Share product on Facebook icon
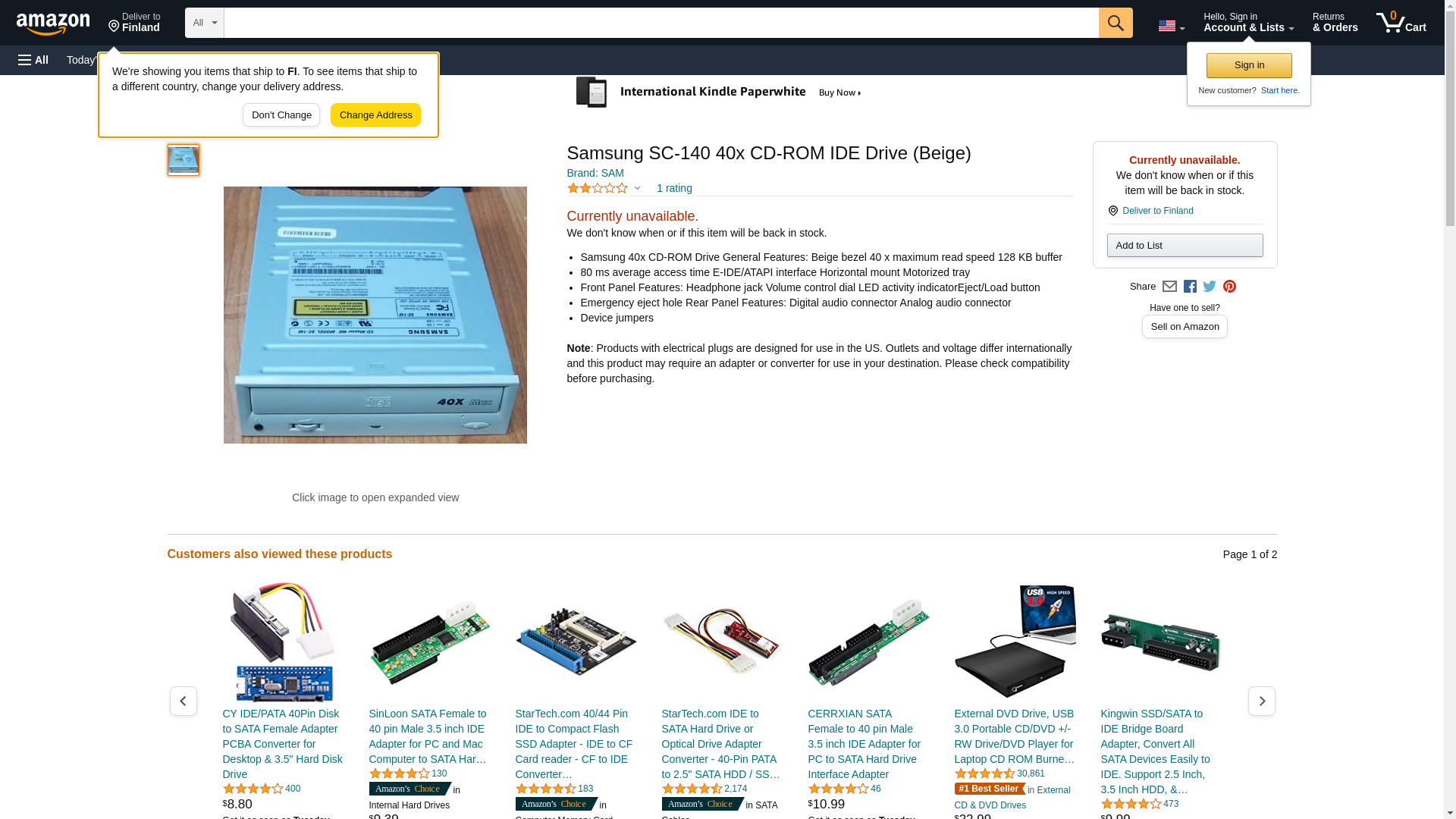The height and width of the screenshot is (819, 1456). coord(1190,287)
